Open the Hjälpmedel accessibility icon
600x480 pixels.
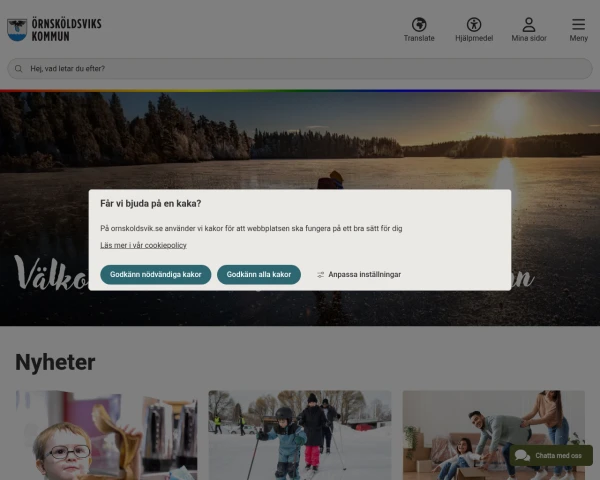474,25
